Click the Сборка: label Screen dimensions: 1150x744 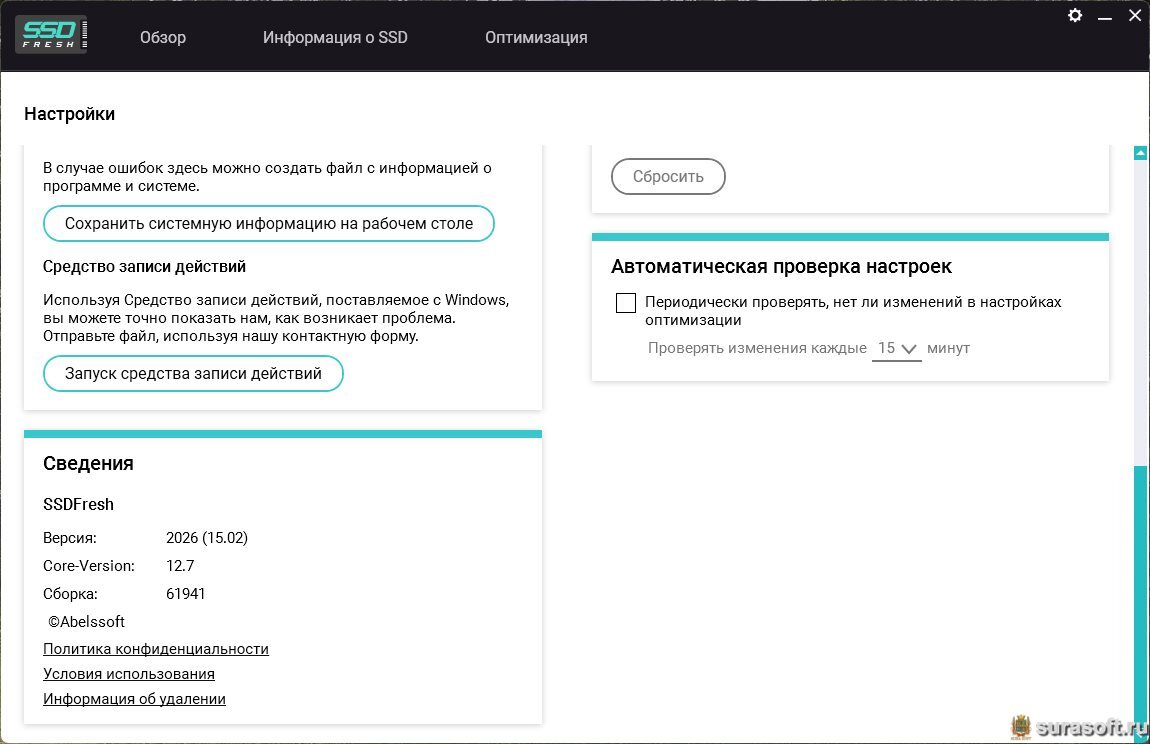click(70, 594)
